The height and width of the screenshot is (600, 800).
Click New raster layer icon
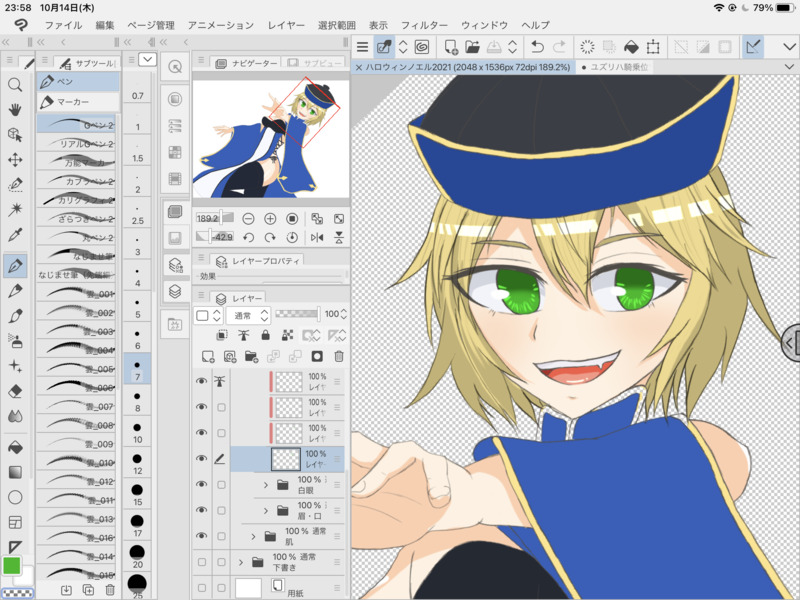click(x=208, y=356)
